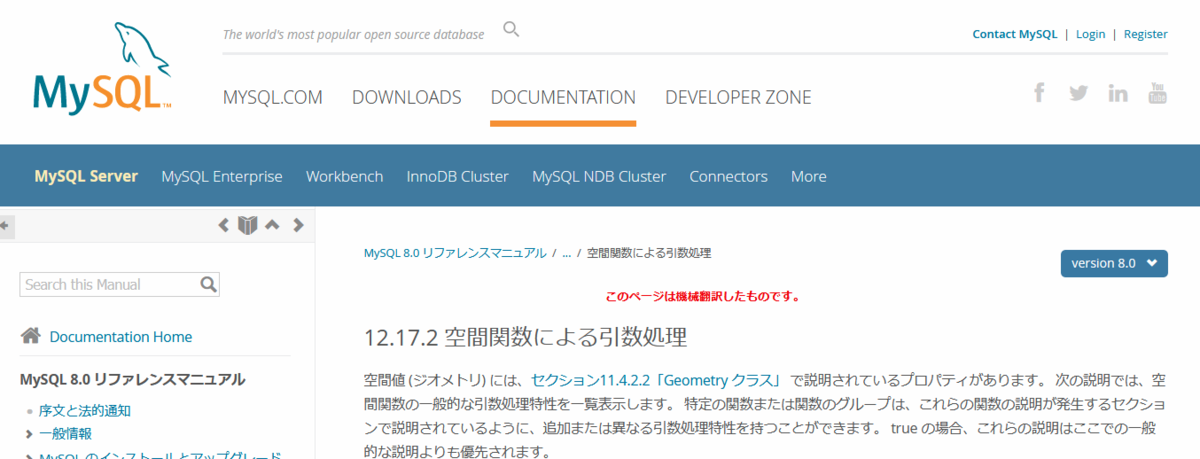Click the breadcrumb ellipsis link

point(566,254)
